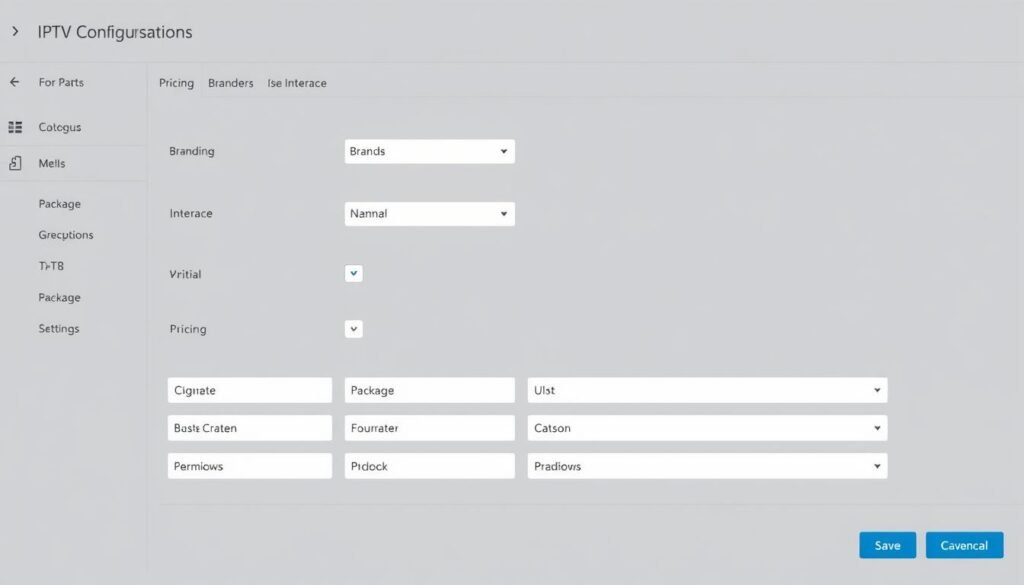The image size is (1024, 585).
Task: Expand the Ulst dropdown
Action: pos(707,390)
